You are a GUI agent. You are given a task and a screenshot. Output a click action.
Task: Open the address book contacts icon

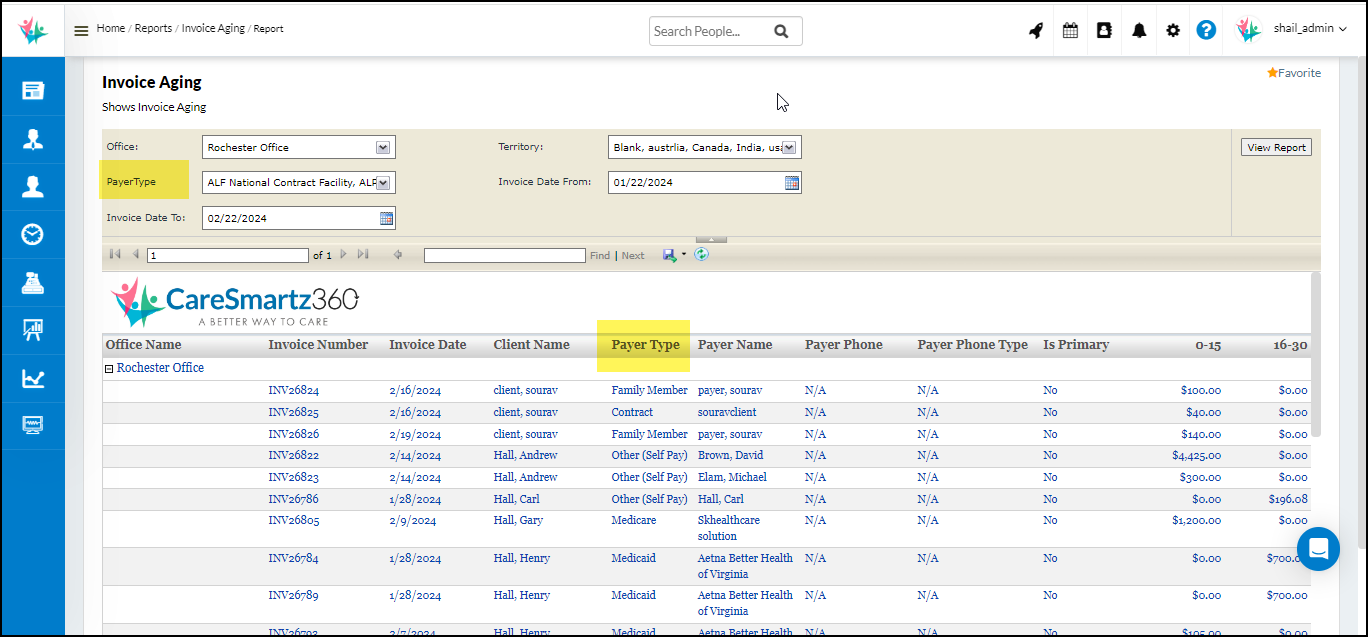click(x=1104, y=31)
